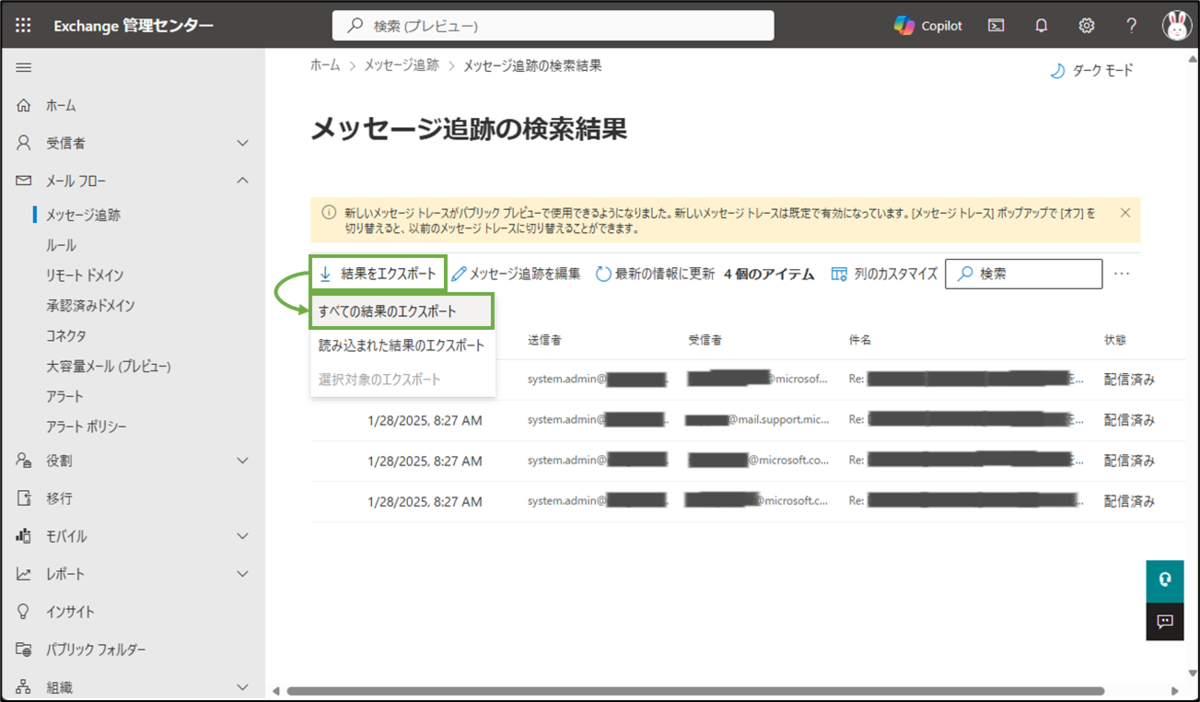Open the help question mark

[x=1132, y=26]
